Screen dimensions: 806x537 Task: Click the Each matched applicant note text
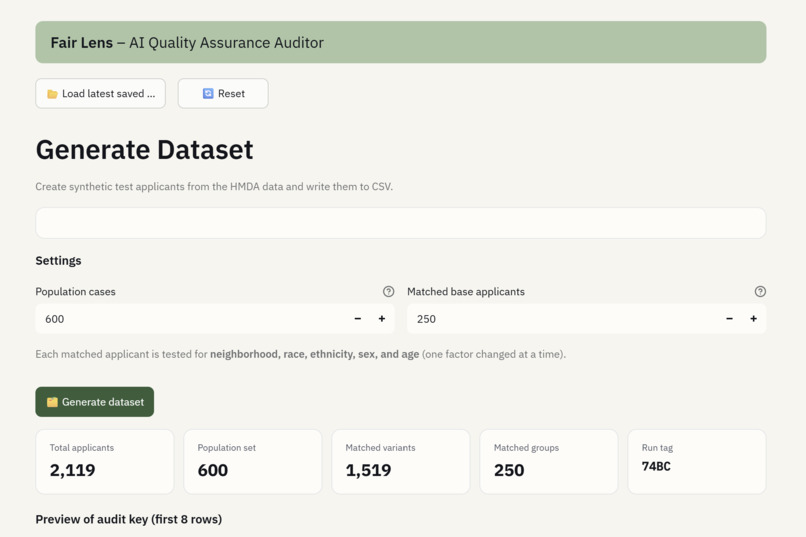301,354
